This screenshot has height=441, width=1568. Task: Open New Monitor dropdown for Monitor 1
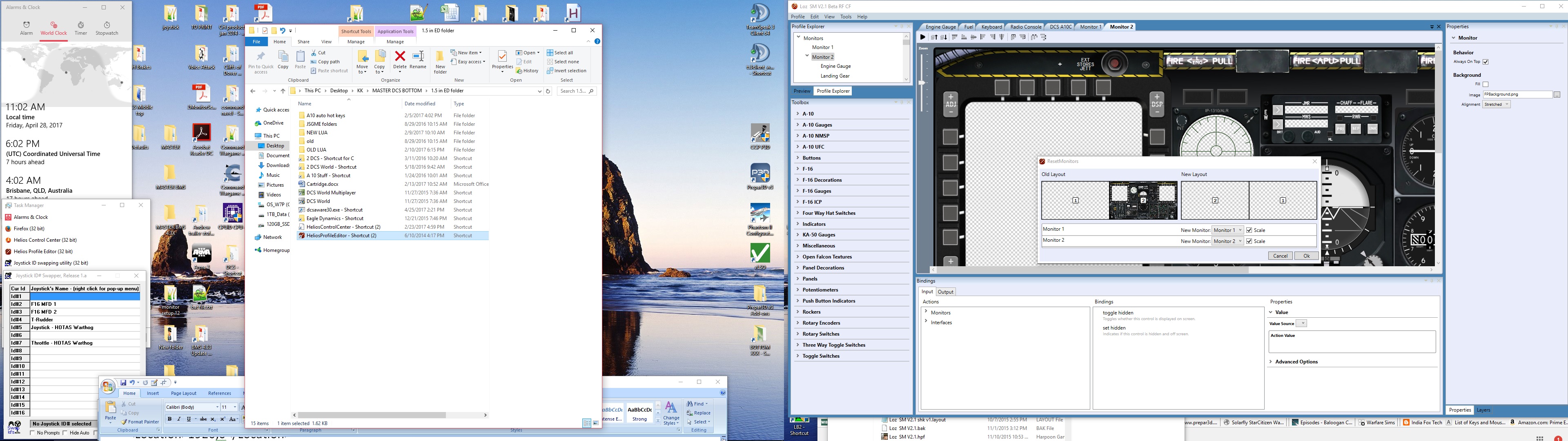(x=1227, y=230)
